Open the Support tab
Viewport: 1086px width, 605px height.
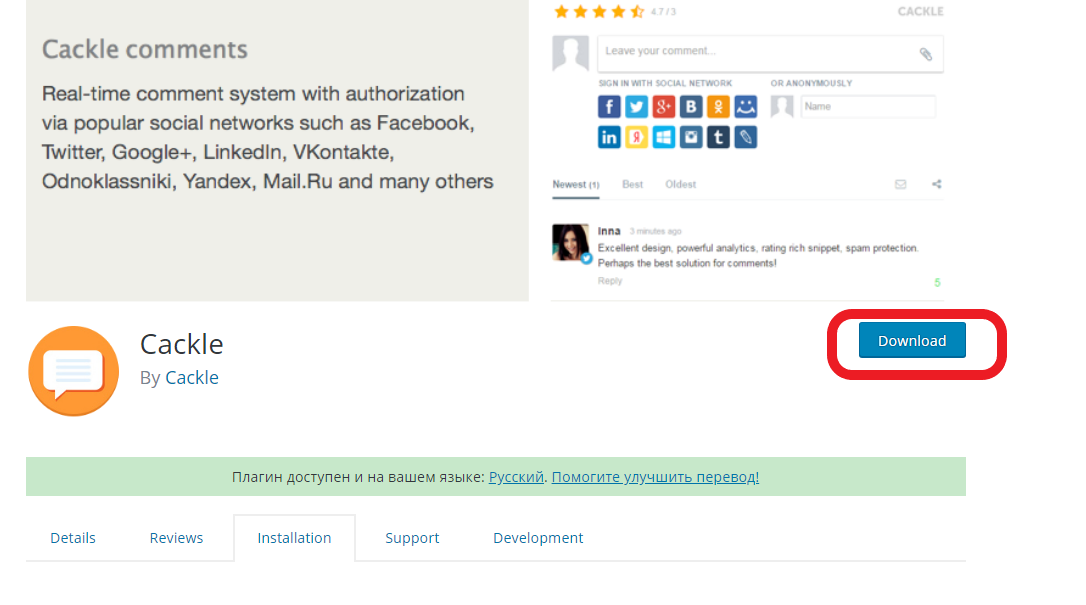(412, 538)
